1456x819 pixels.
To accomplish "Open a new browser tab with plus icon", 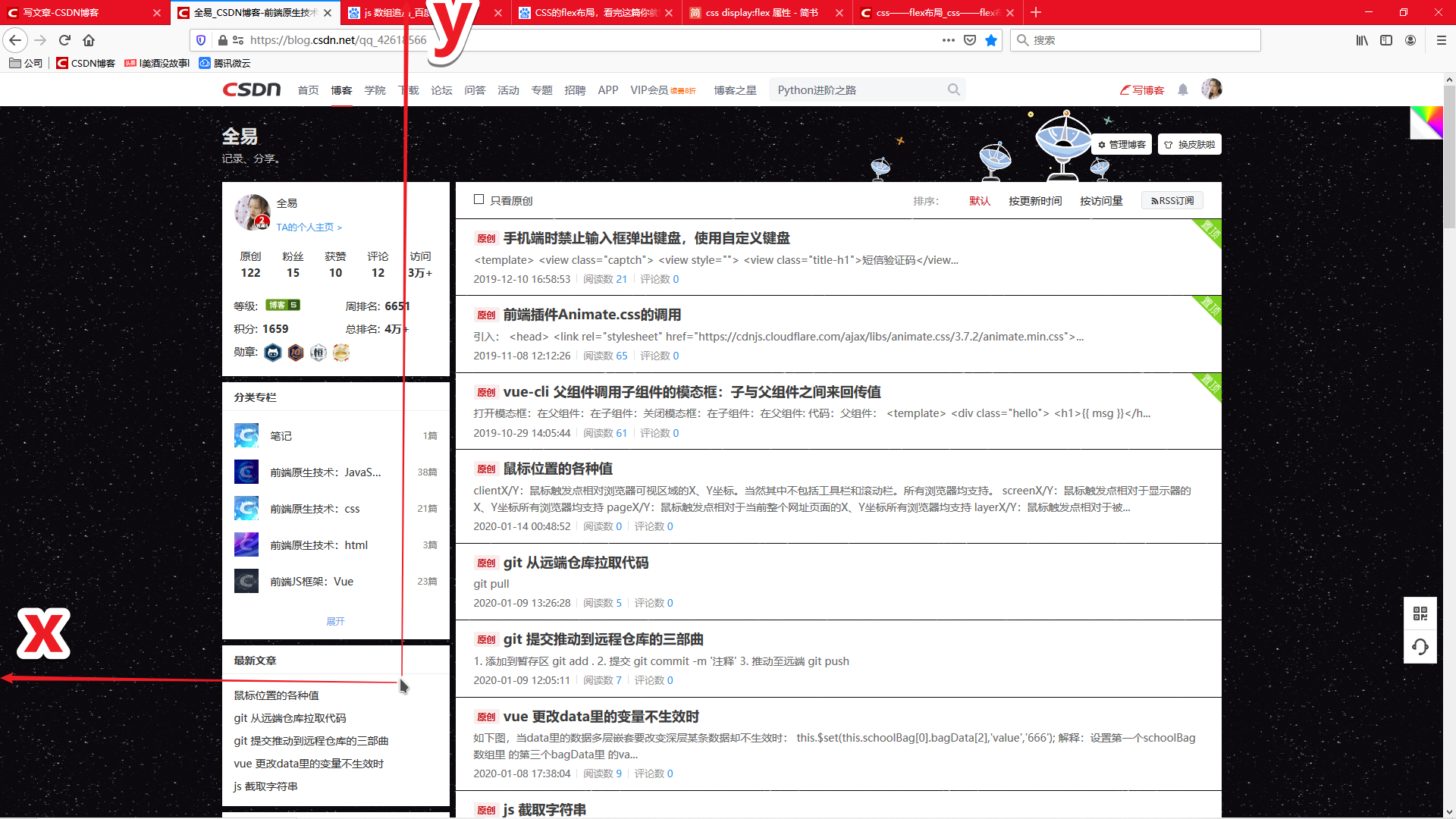I will click(1036, 12).
